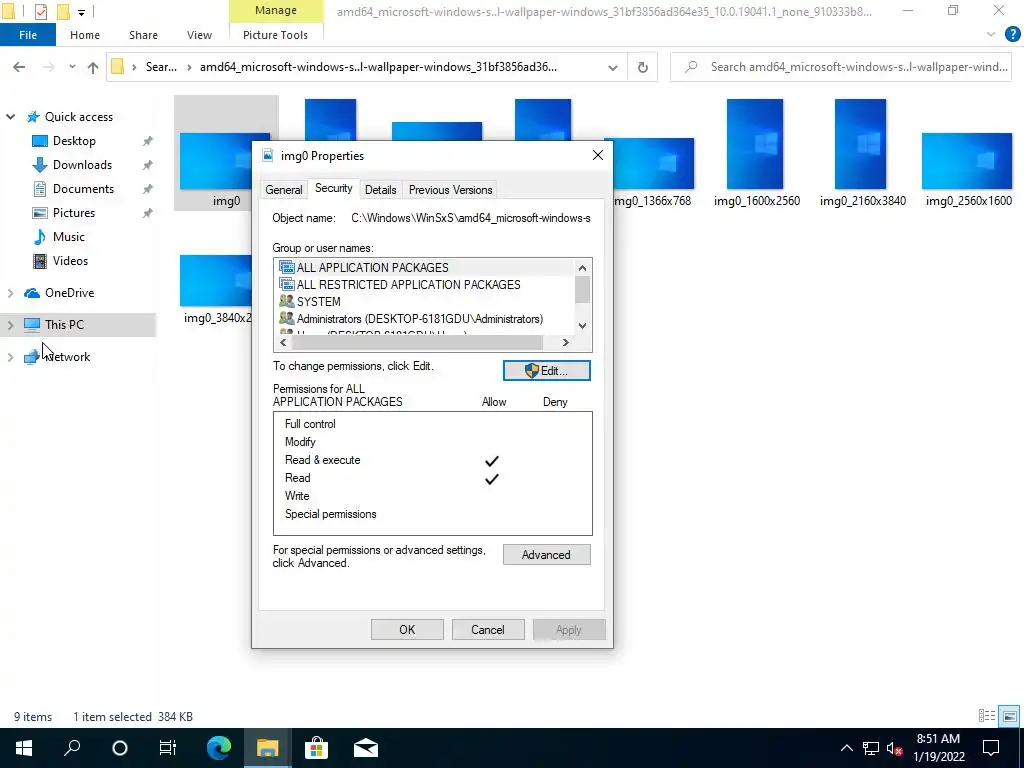
Task: Open the Home ribbon tab
Action: [85, 35]
